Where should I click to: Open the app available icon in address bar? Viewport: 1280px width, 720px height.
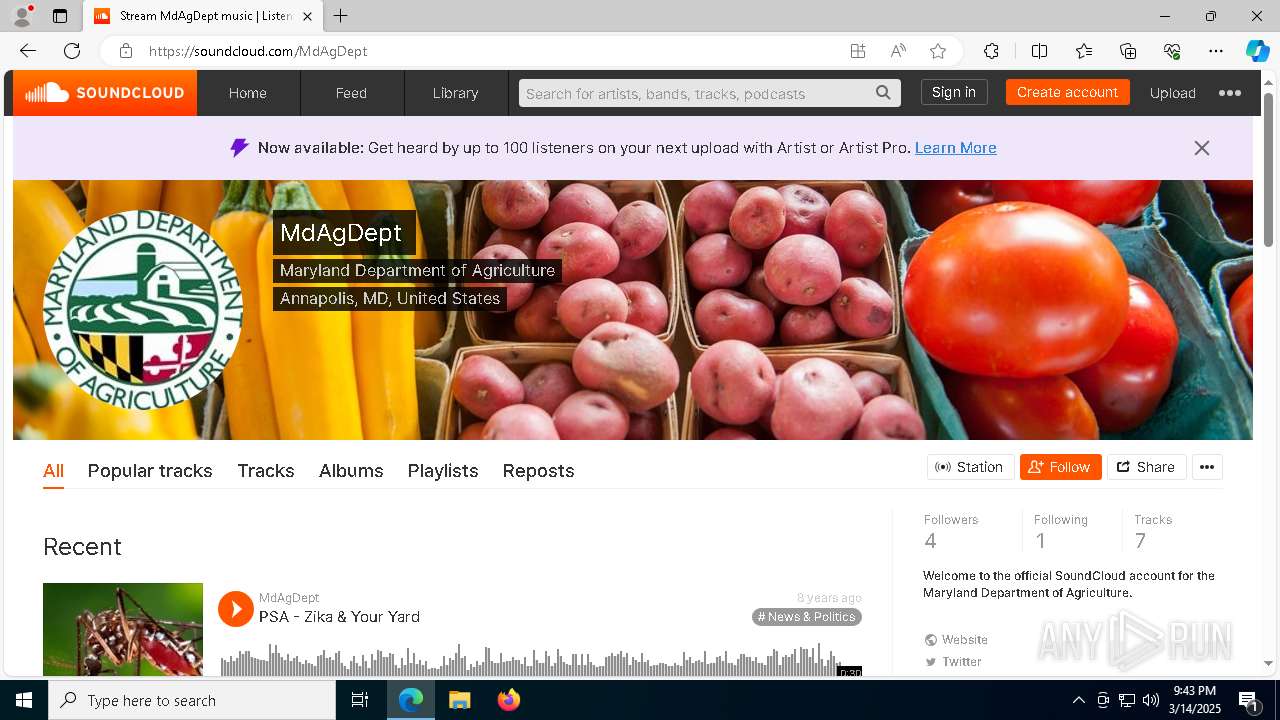858,51
